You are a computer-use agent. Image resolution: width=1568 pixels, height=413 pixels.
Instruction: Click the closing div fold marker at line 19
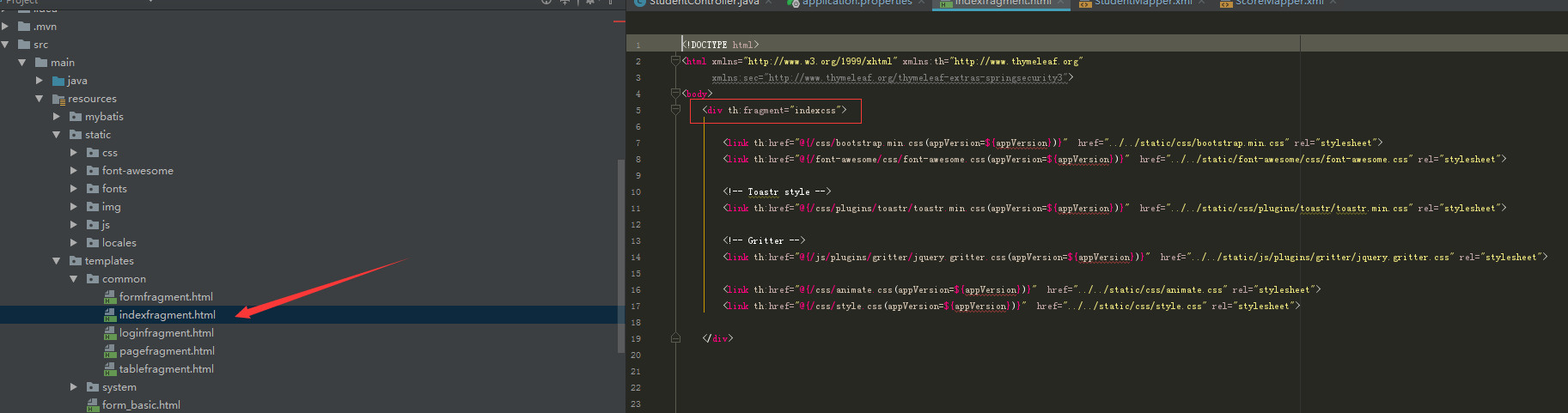pos(675,338)
